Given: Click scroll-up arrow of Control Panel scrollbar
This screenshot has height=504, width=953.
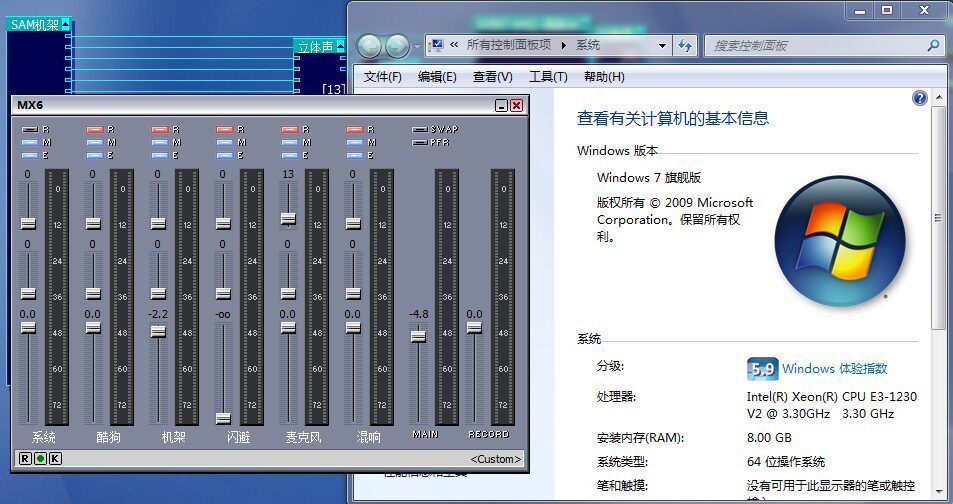Looking at the screenshot, I should (x=938, y=97).
